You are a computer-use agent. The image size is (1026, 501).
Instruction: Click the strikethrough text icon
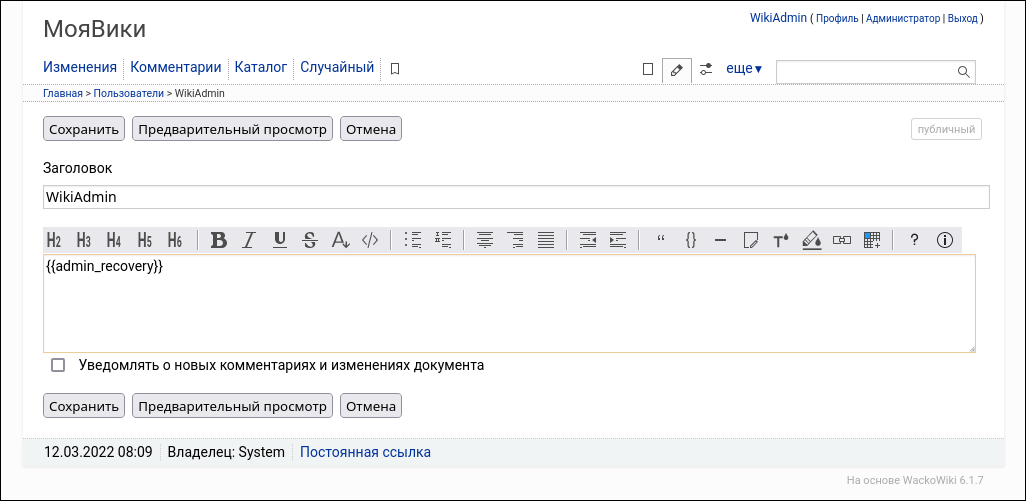tap(310, 240)
